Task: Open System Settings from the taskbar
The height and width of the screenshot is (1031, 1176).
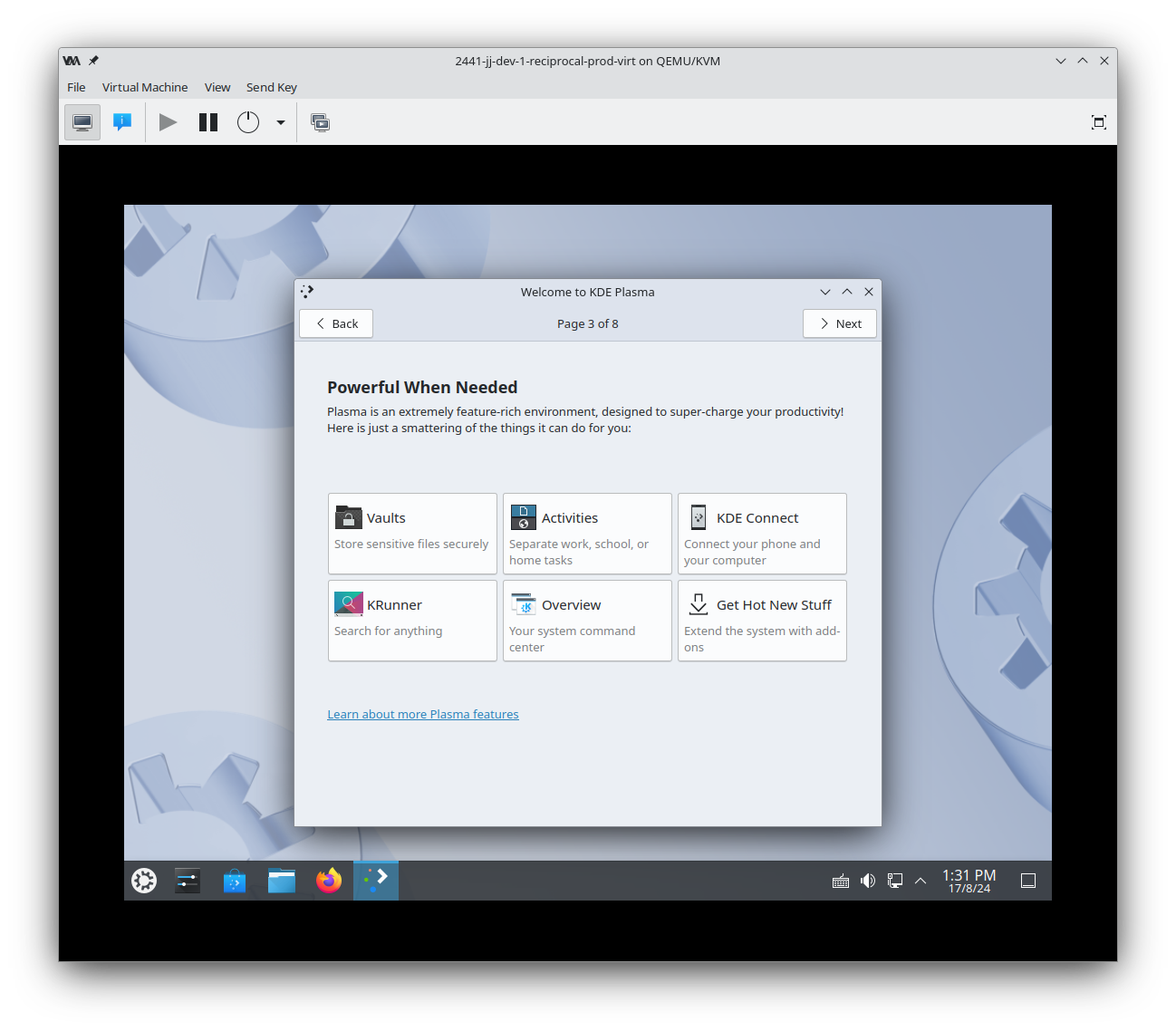Action: (x=188, y=881)
